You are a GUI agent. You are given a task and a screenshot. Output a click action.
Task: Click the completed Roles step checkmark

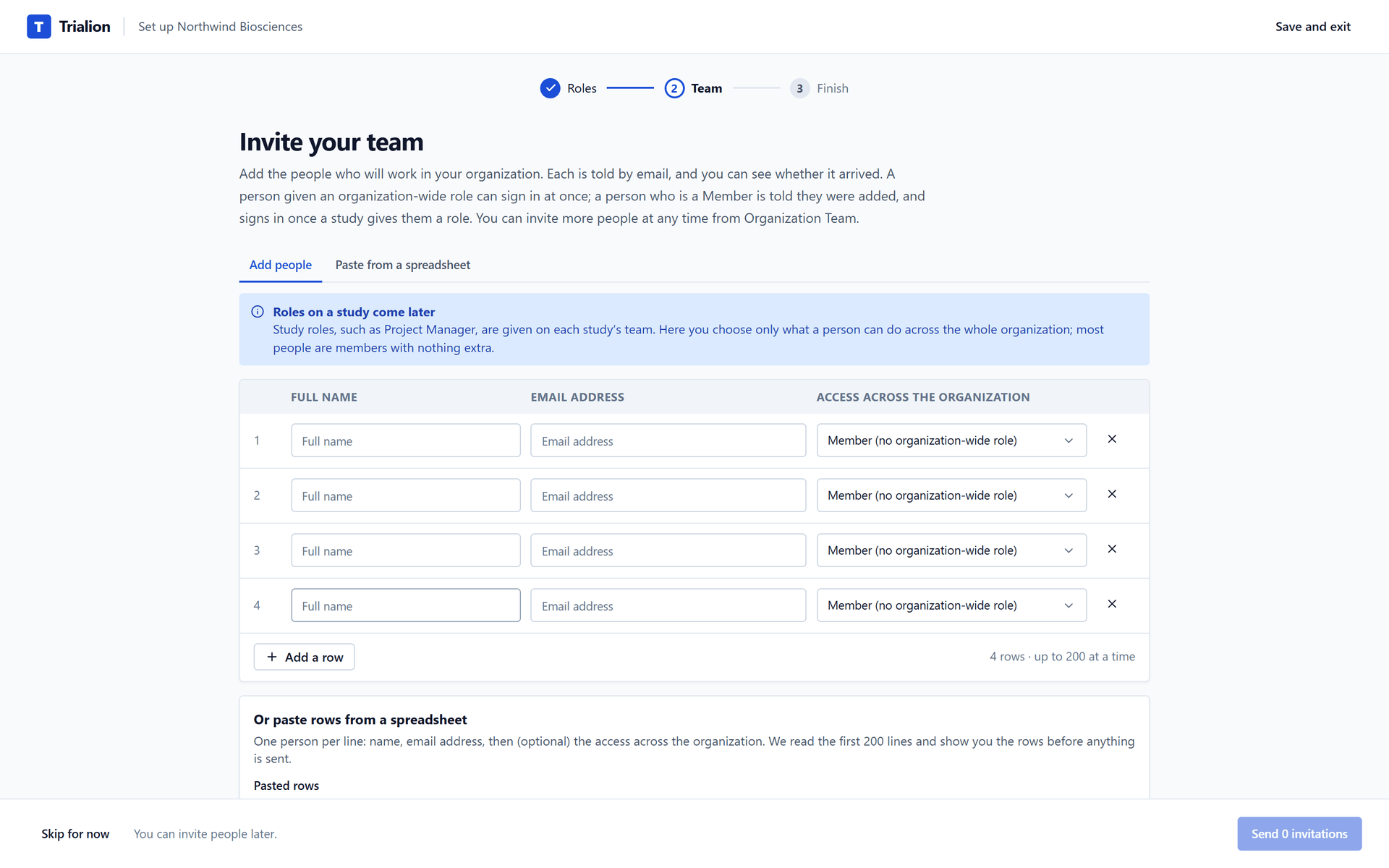pyautogui.click(x=550, y=88)
